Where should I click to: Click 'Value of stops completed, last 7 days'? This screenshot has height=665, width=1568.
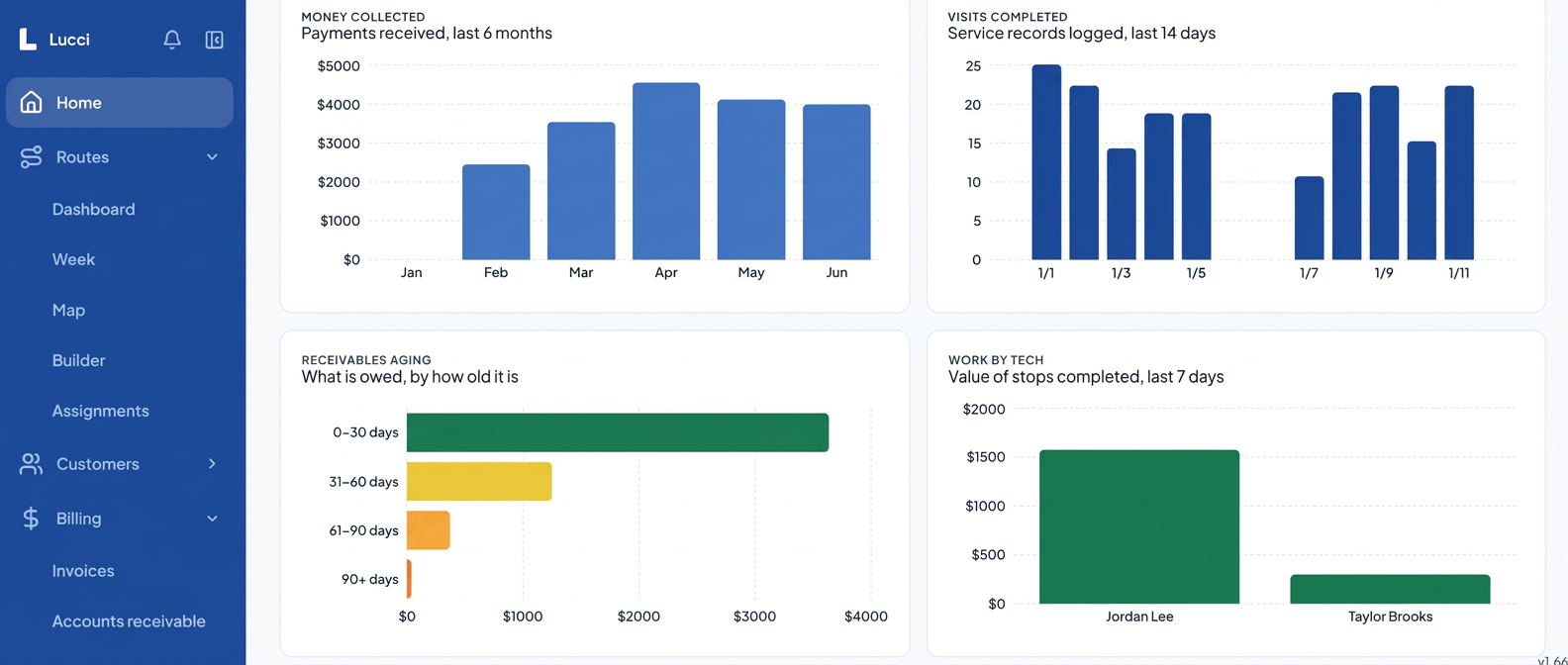click(1086, 377)
